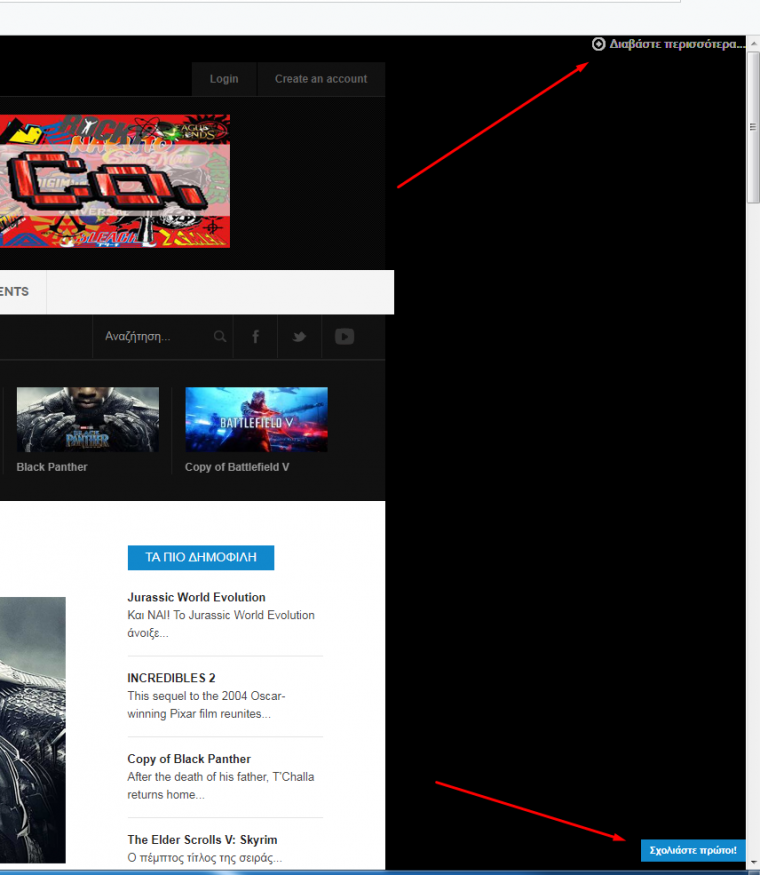
Task: Open the Facebook social icon
Action: tap(255, 337)
